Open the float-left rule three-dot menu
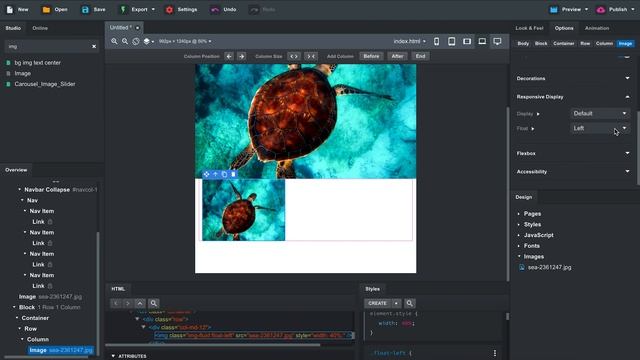 tap(495, 353)
